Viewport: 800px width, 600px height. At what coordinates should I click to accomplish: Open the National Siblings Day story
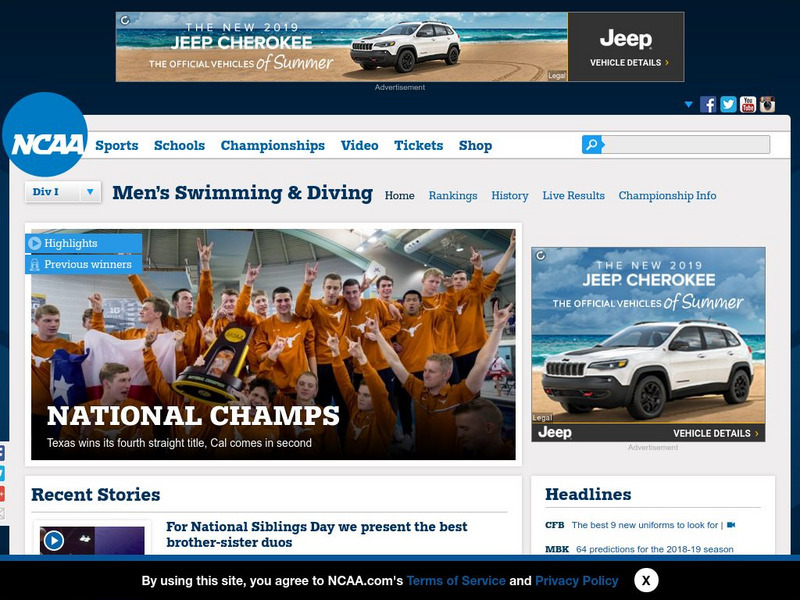tap(316, 534)
